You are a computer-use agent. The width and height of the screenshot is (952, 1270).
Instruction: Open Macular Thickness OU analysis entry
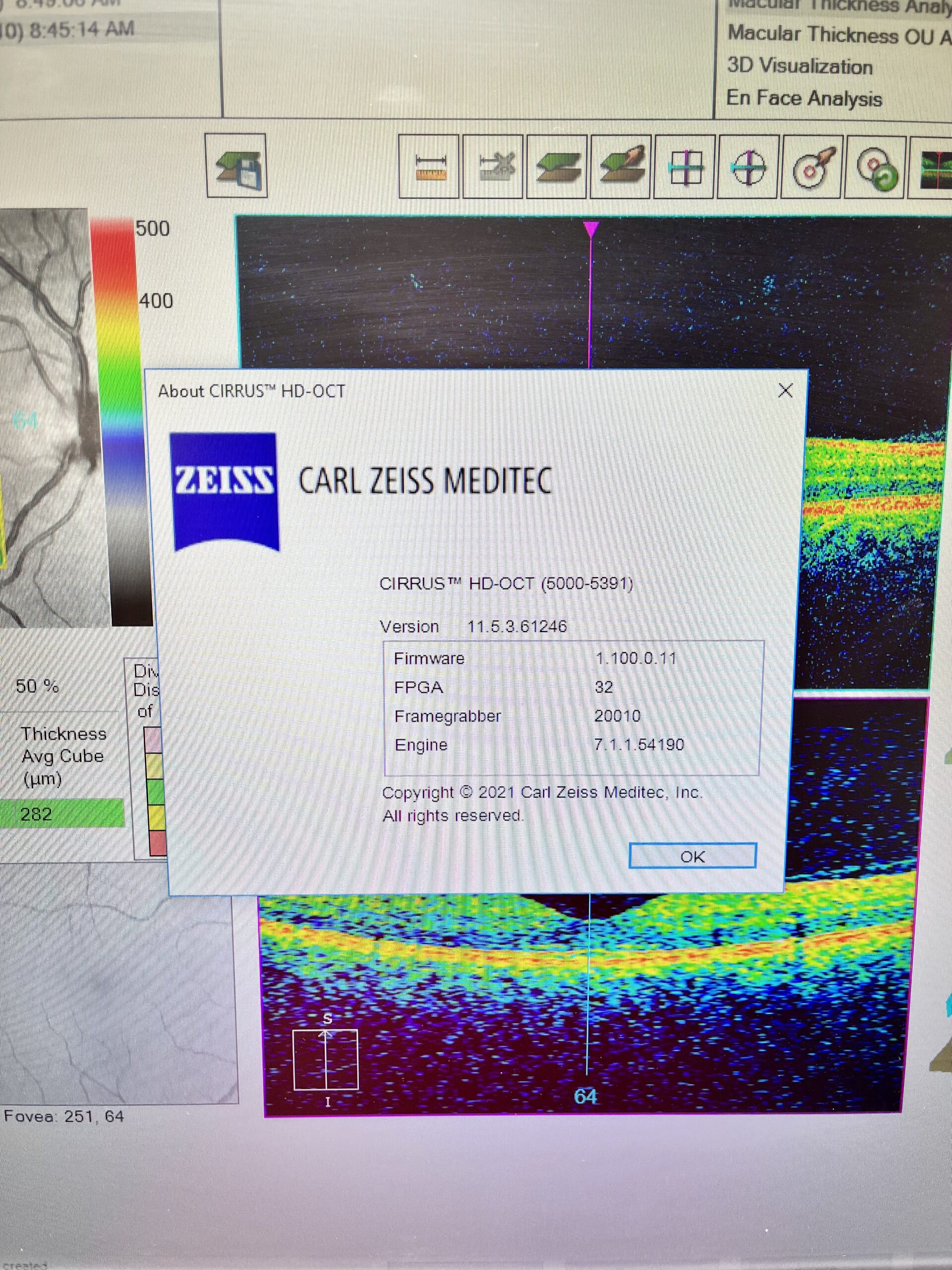(839, 36)
